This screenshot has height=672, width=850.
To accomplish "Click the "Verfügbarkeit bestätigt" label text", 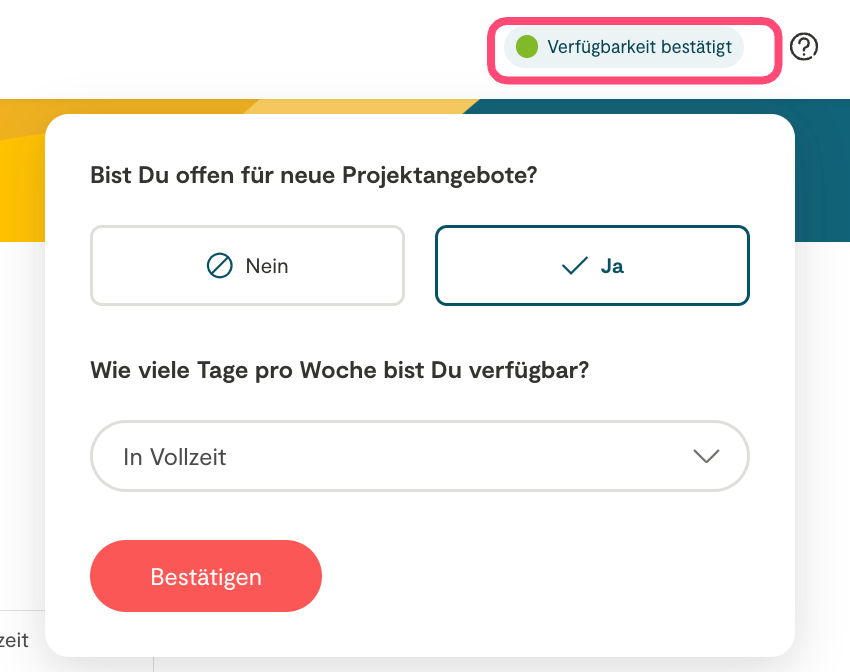I will coord(639,47).
